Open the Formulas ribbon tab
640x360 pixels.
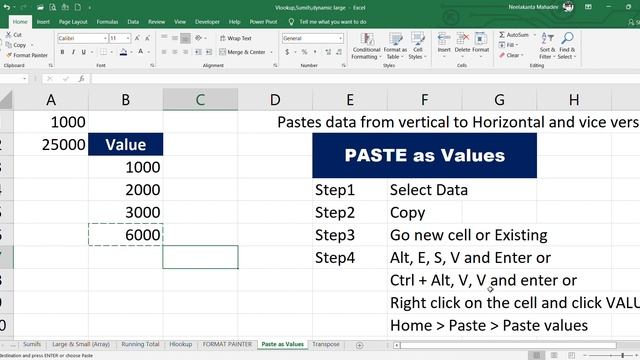coord(107,22)
